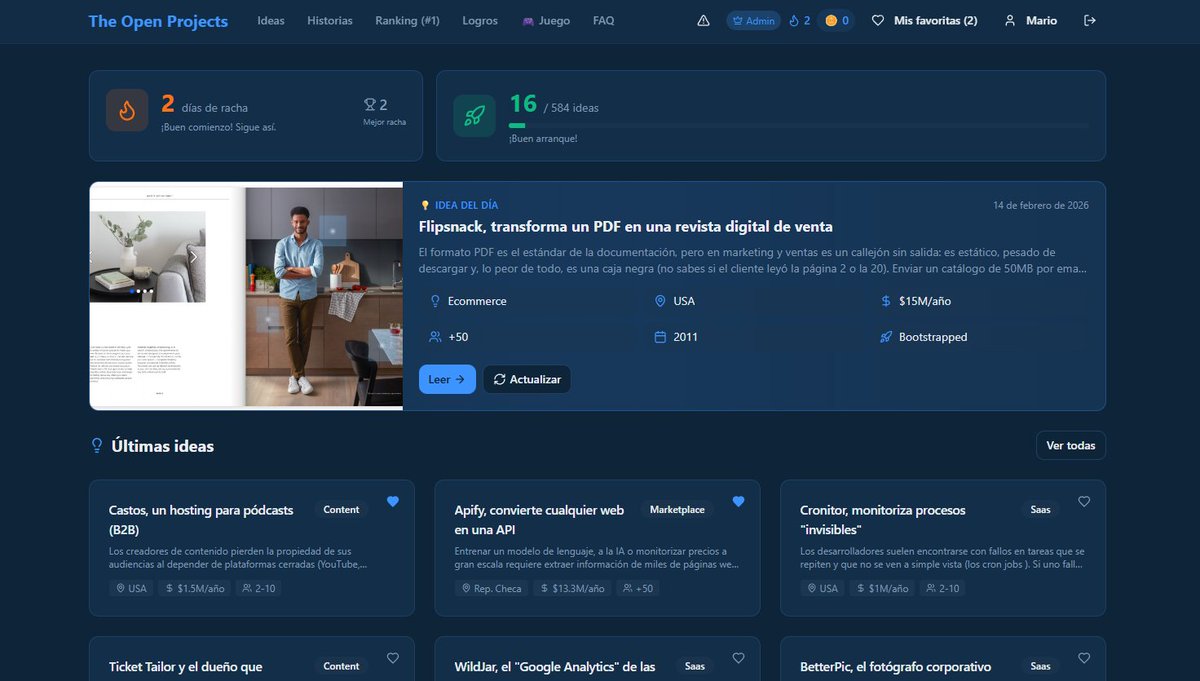Click the USA location chip on the Cronitor card
Image resolution: width=1200 pixels, height=681 pixels.
point(823,589)
